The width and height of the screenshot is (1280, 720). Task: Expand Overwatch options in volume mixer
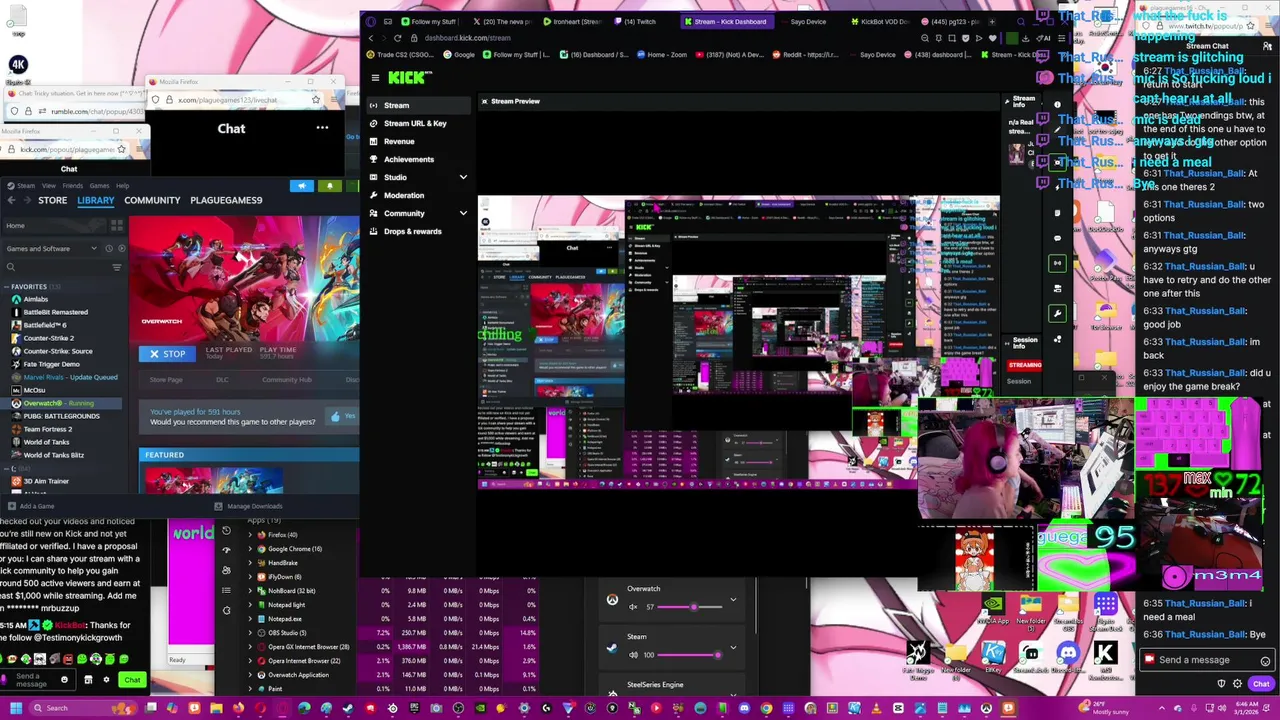pos(733,600)
